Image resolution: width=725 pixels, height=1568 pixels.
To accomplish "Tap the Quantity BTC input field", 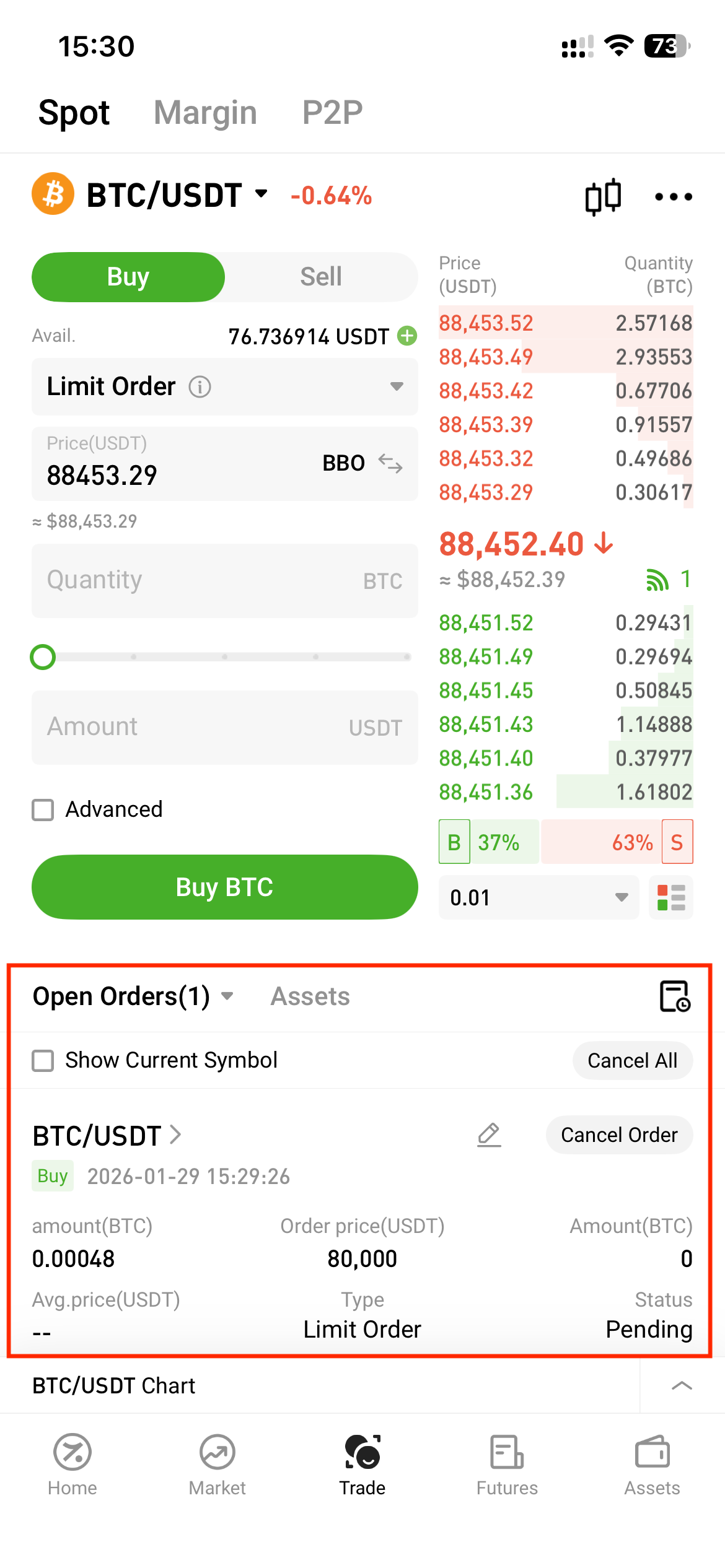I will tap(224, 581).
